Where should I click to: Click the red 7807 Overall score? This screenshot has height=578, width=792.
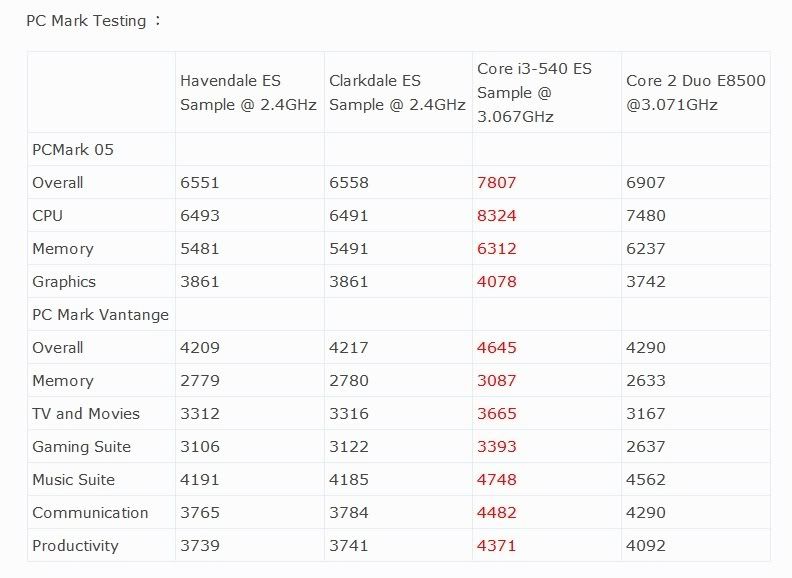[x=497, y=183]
